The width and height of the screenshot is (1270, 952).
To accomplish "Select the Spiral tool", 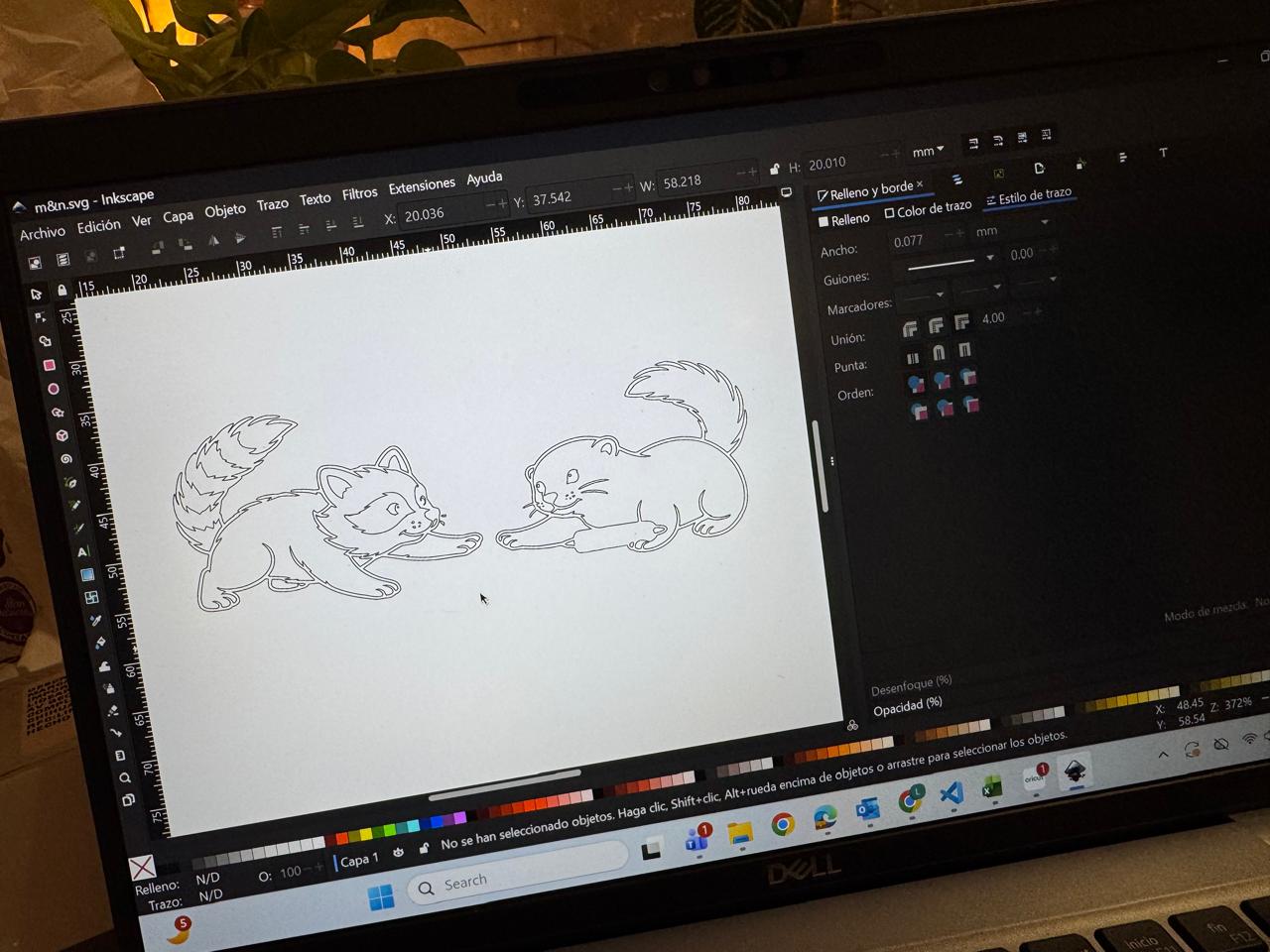I will pyautogui.click(x=65, y=459).
